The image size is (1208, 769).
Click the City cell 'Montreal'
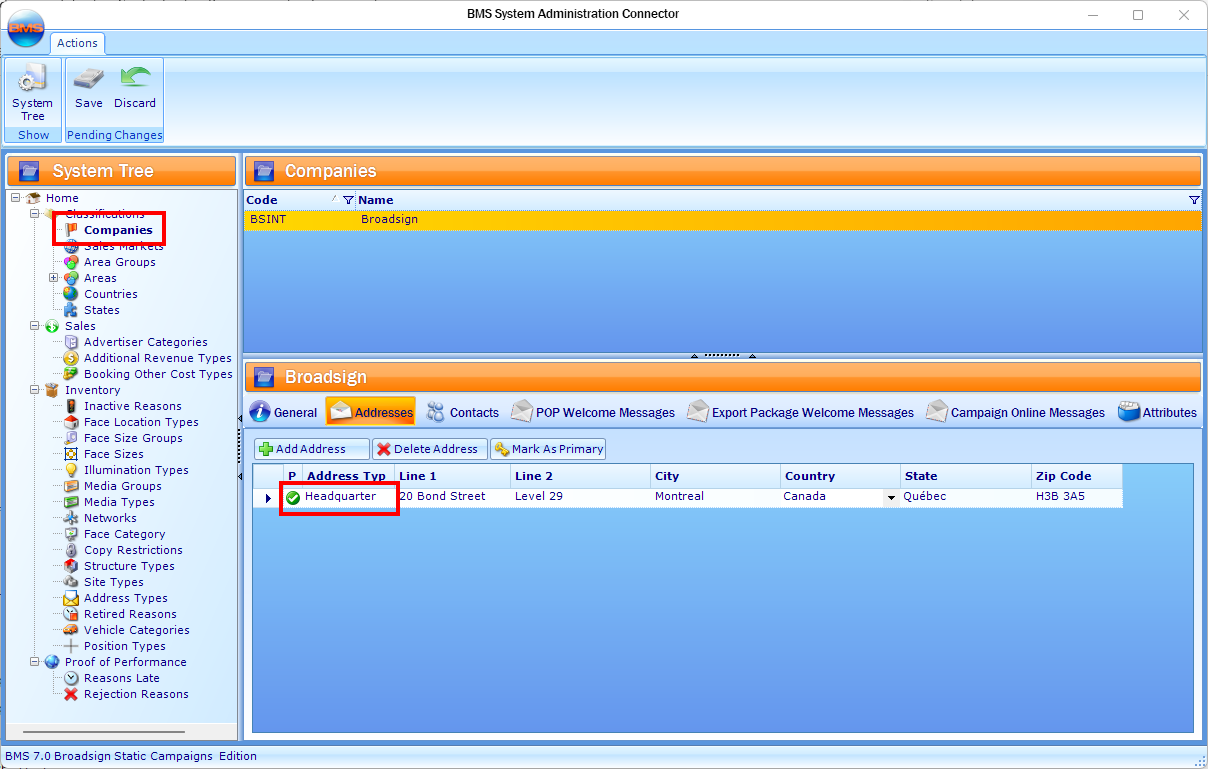pyautogui.click(x=715, y=497)
